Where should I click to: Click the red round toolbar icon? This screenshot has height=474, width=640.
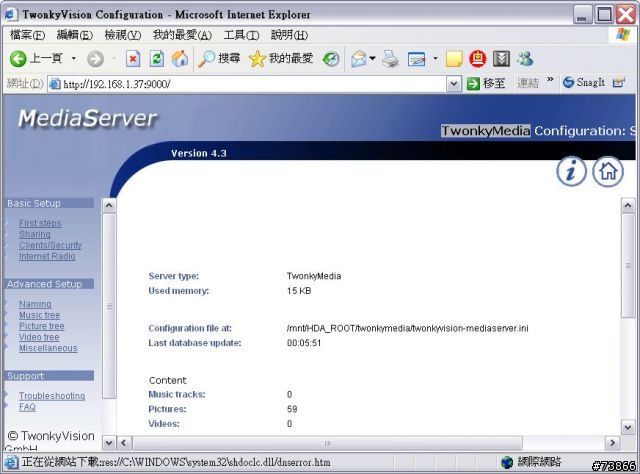[x=478, y=59]
